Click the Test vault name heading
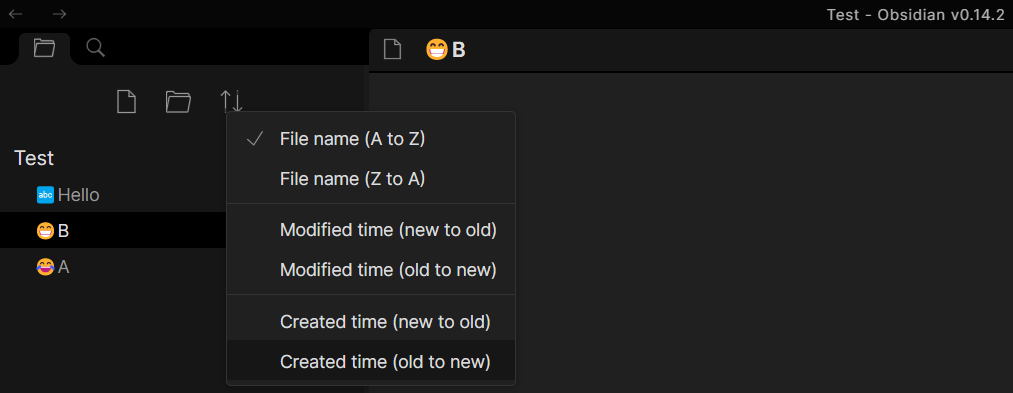This screenshot has width=1013, height=393. coord(34,158)
